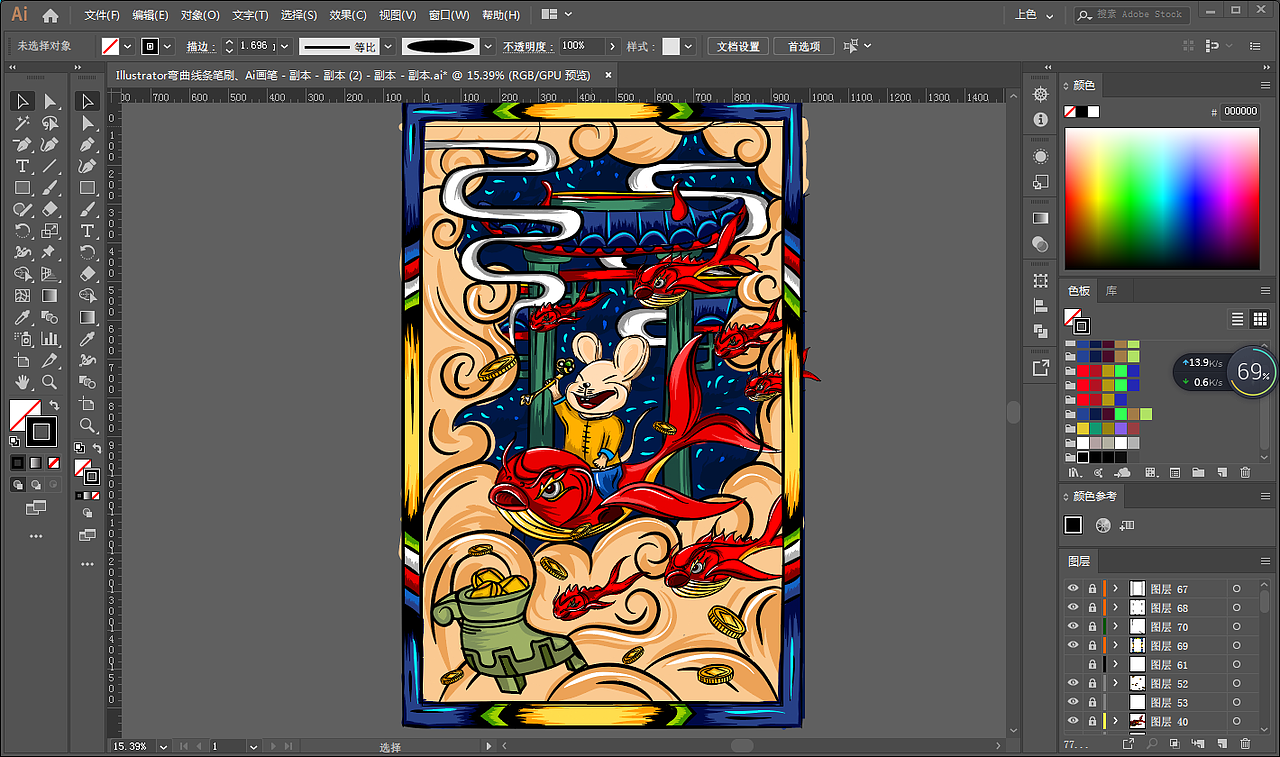Delete selected layer with the layers trash icon

(x=1245, y=743)
